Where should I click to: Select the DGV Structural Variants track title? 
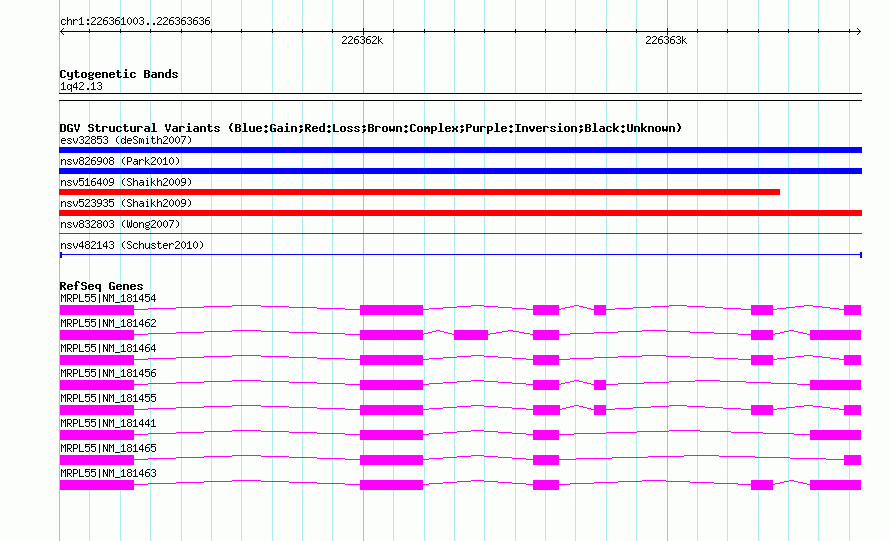[x=371, y=128]
